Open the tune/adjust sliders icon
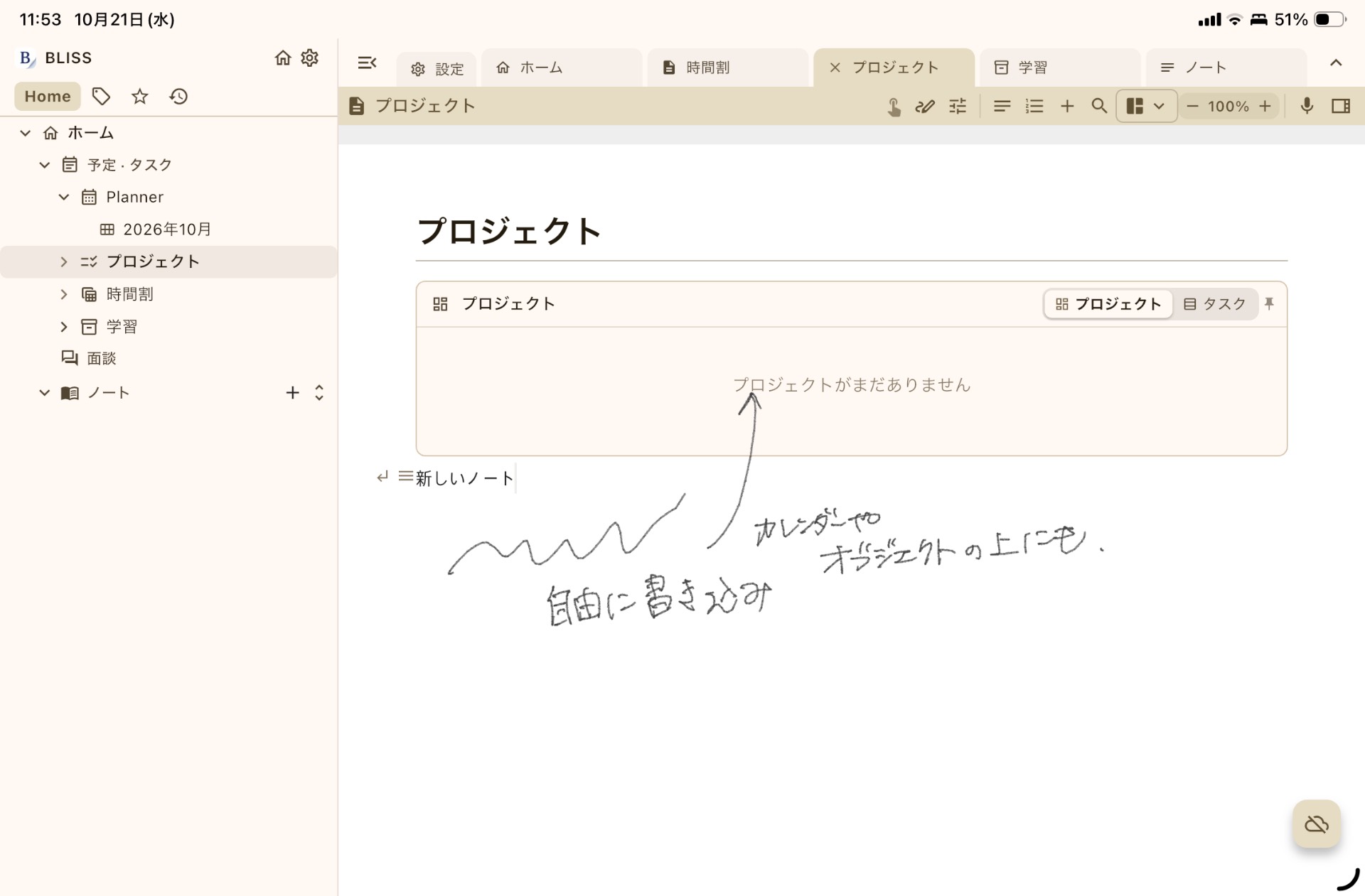1365x896 pixels. coord(958,107)
